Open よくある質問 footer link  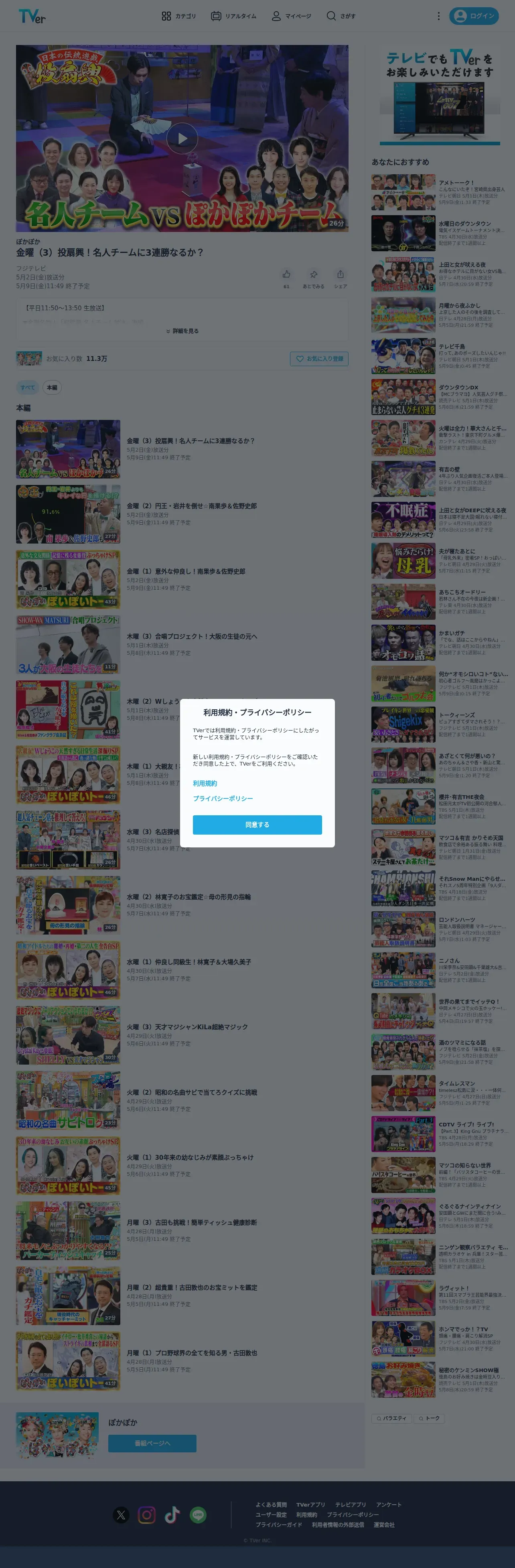271,1505
